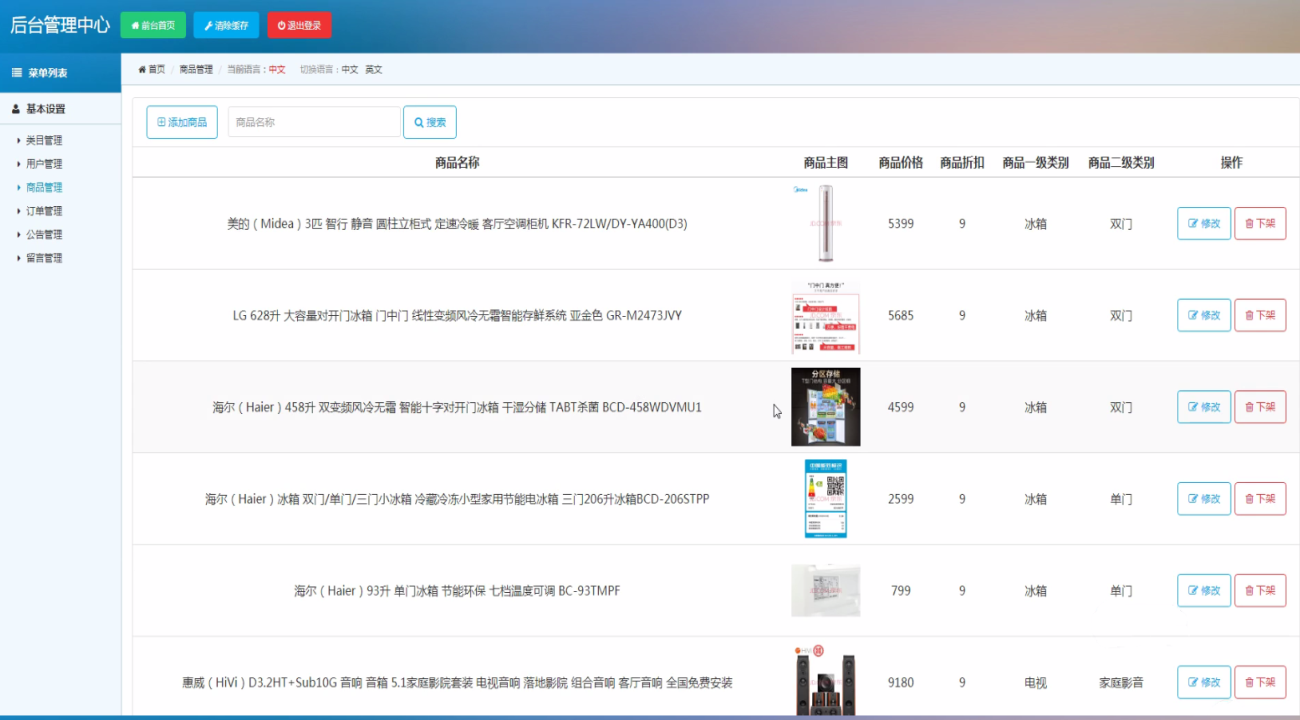The width and height of the screenshot is (1300, 720).
Task: Click 退出登录 logout button
Action: 299,25
